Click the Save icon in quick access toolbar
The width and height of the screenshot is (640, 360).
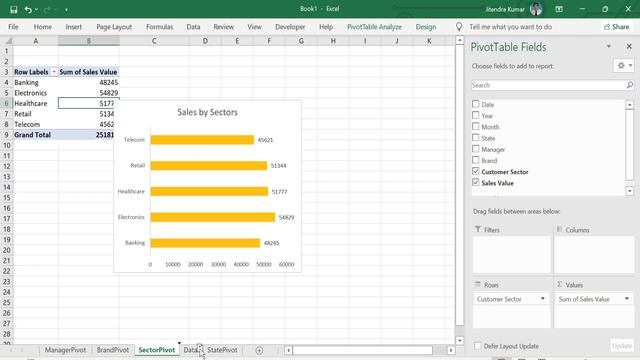tap(13, 9)
